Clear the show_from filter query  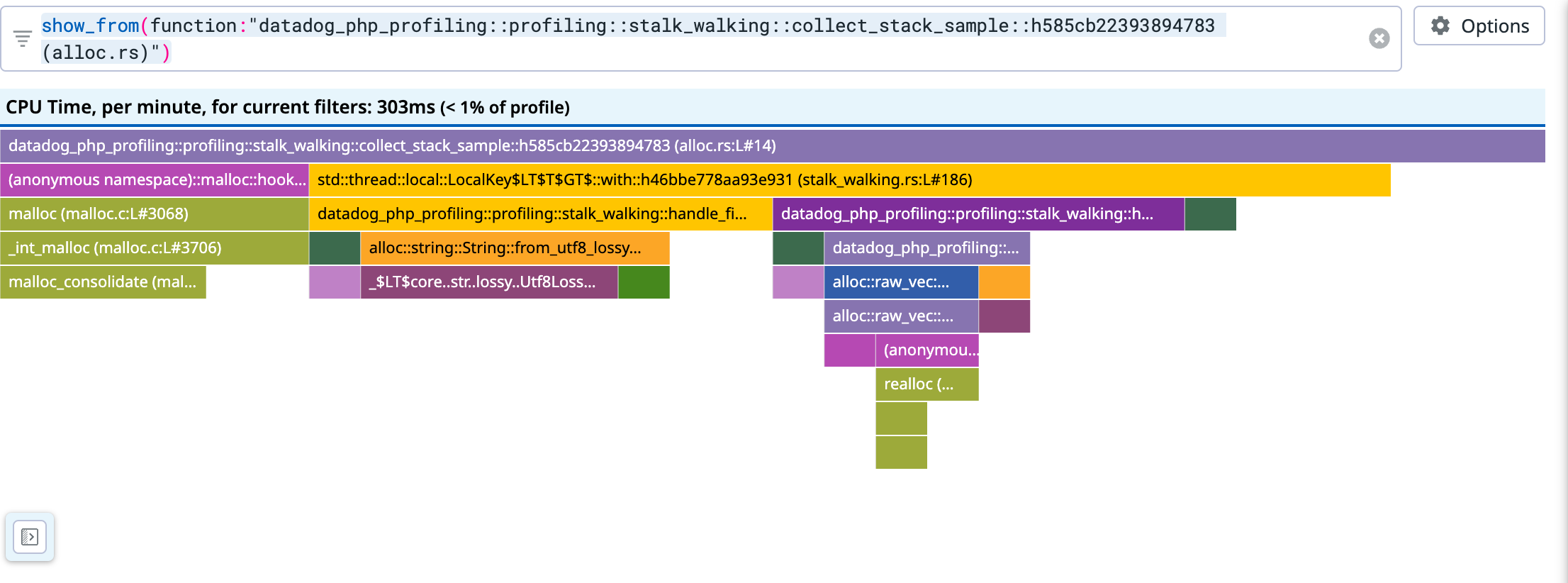pos(1379,38)
